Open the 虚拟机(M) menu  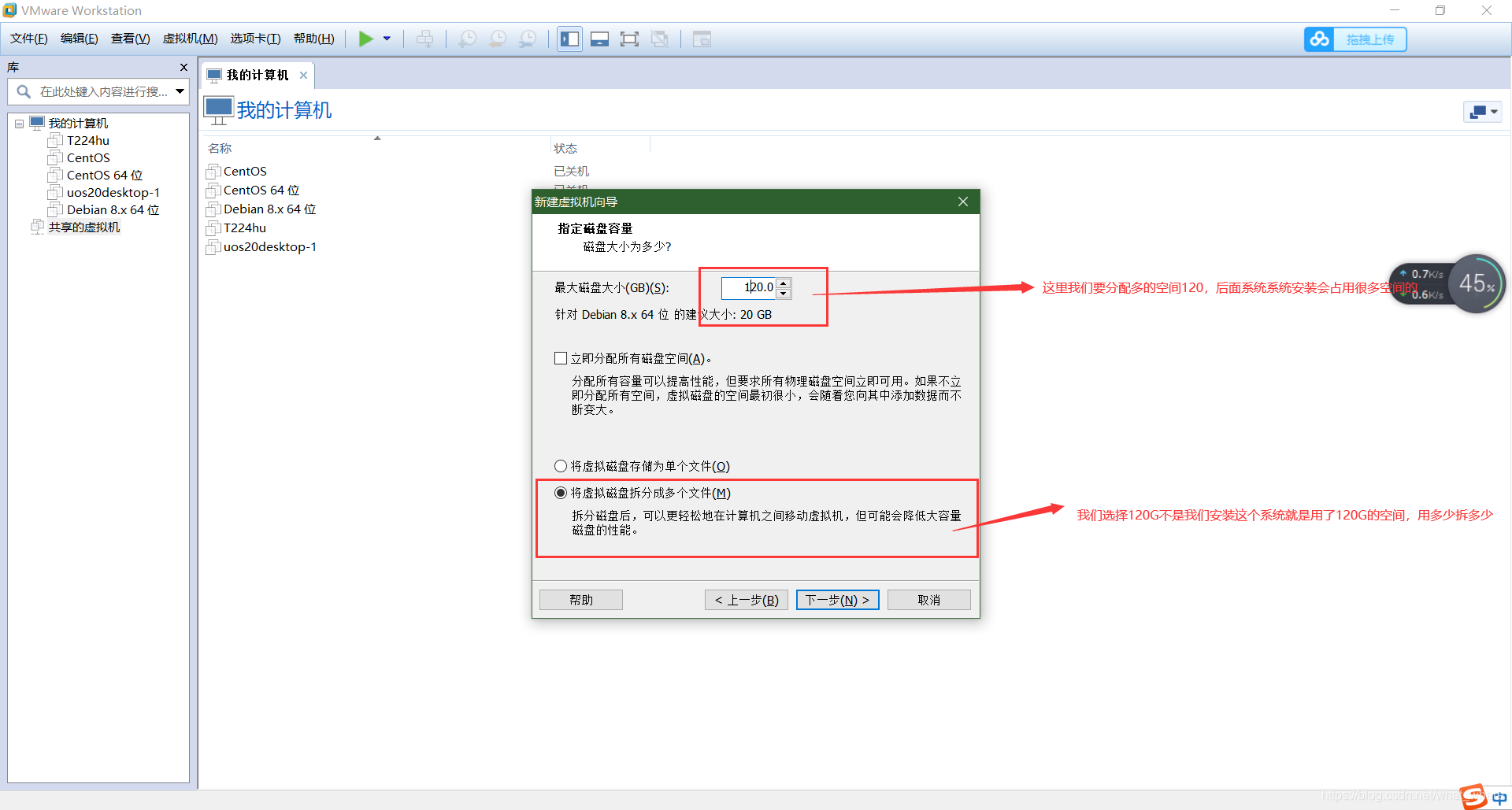tap(190, 39)
